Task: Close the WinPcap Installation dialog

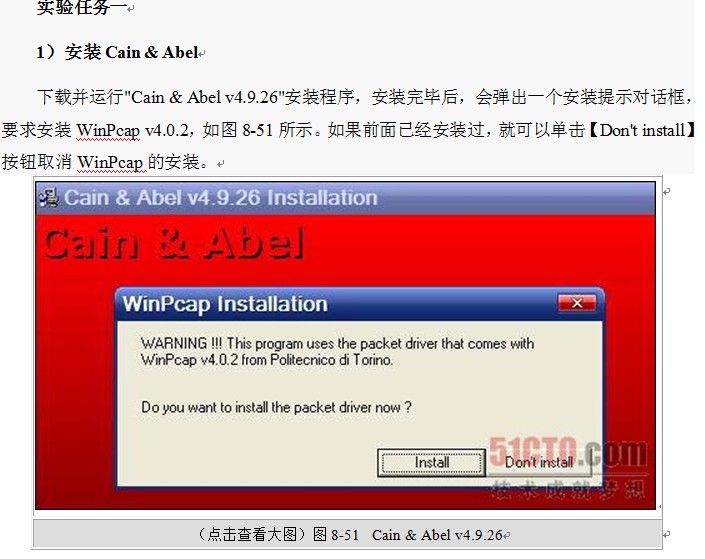Action: (x=577, y=303)
